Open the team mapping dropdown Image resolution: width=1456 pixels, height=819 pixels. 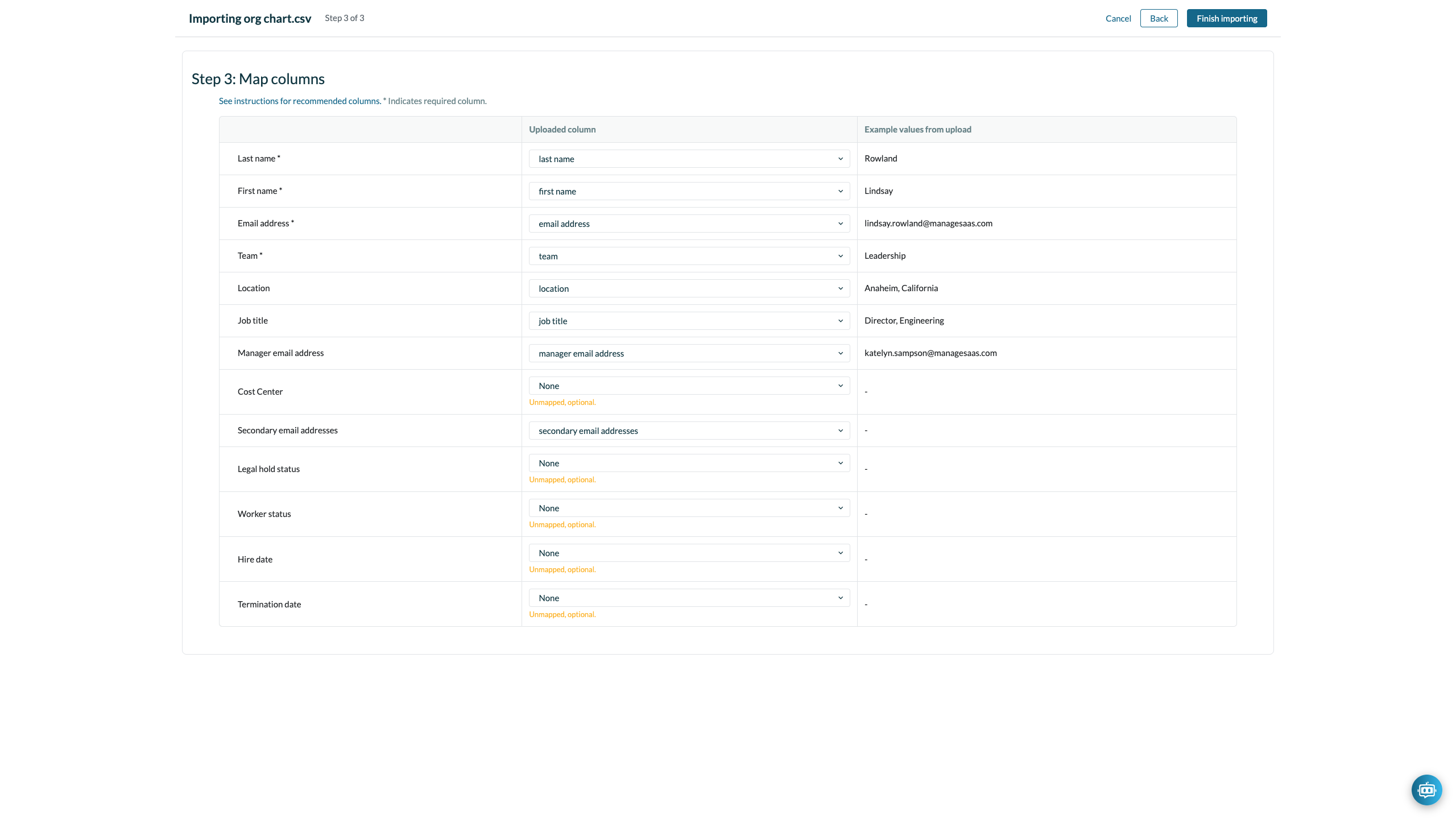pos(688,256)
